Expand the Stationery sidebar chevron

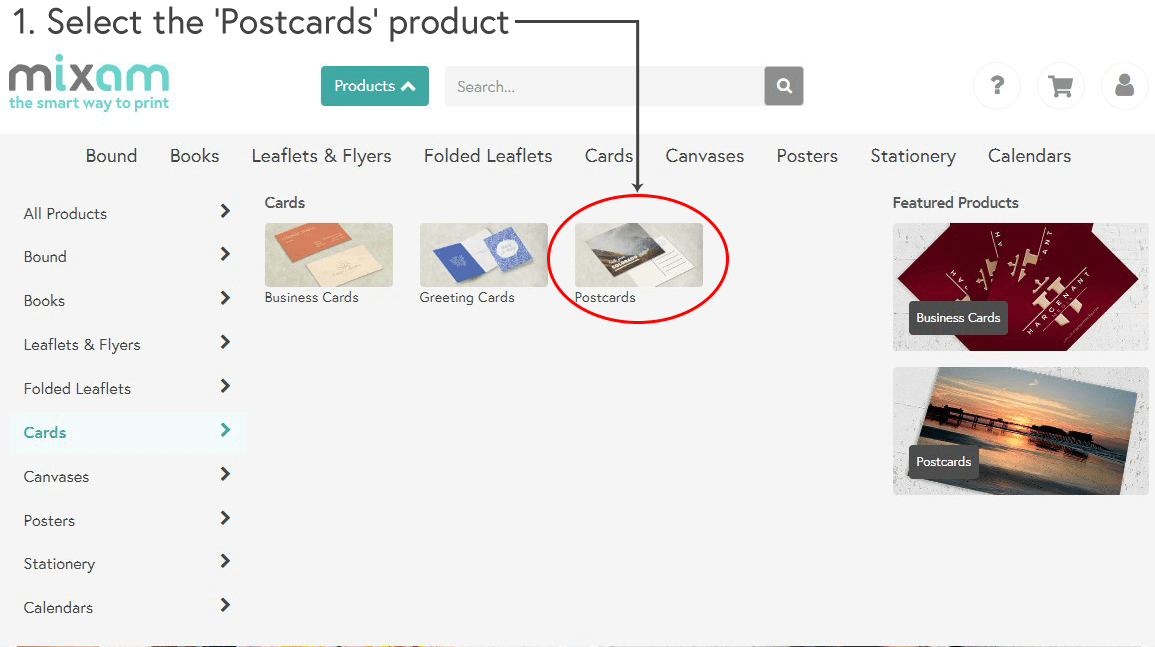pyautogui.click(x=225, y=562)
